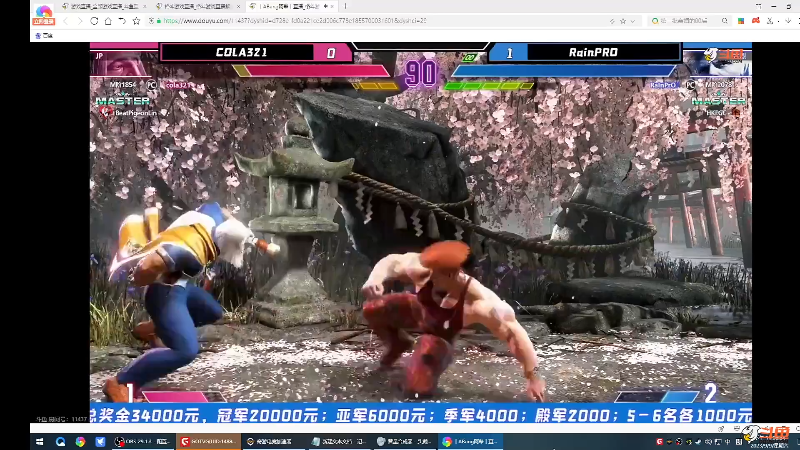Switch to the red highlighted taskbar app
The image size is (800, 450).
[208, 441]
